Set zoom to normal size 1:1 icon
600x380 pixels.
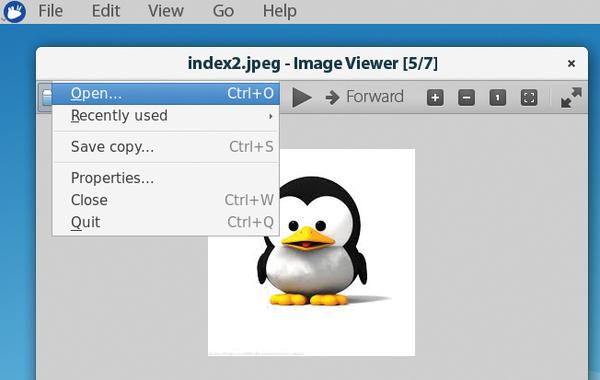(x=498, y=98)
